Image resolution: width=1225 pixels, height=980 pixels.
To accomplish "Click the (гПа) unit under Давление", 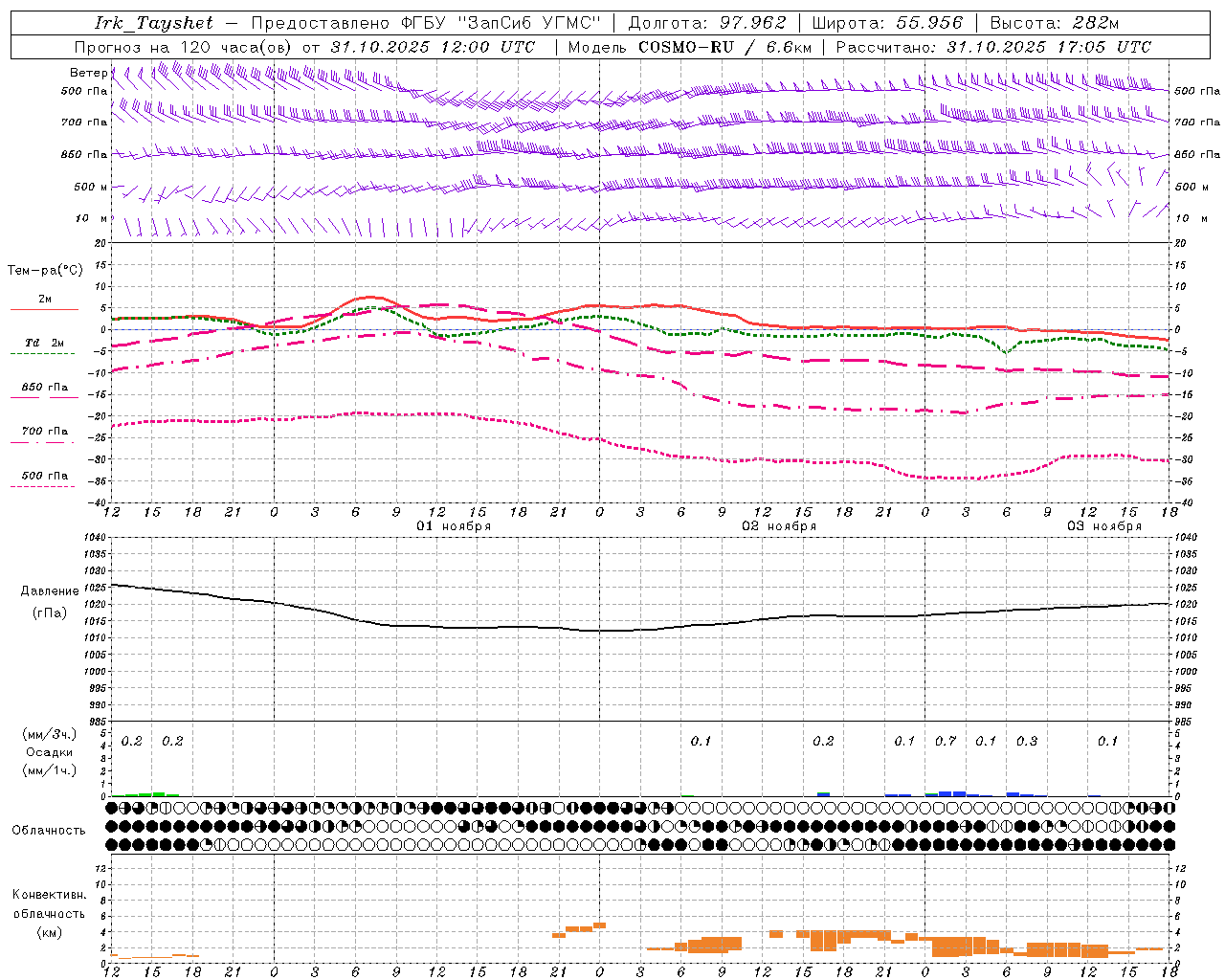I will (x=50, y=613).
